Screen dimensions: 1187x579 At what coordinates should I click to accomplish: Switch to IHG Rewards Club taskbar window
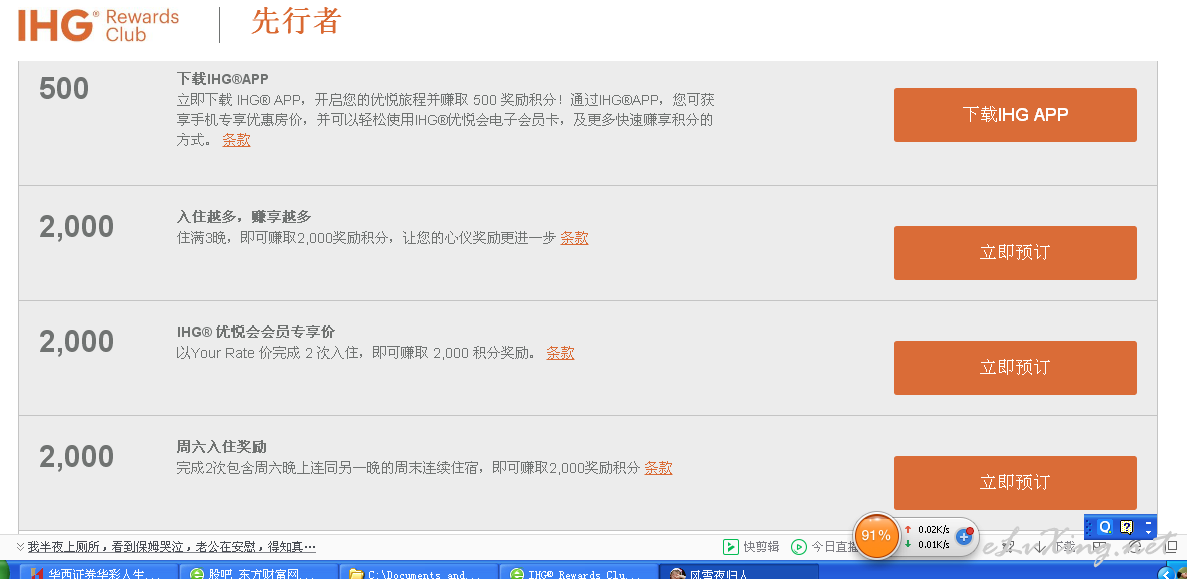(579, 573)
